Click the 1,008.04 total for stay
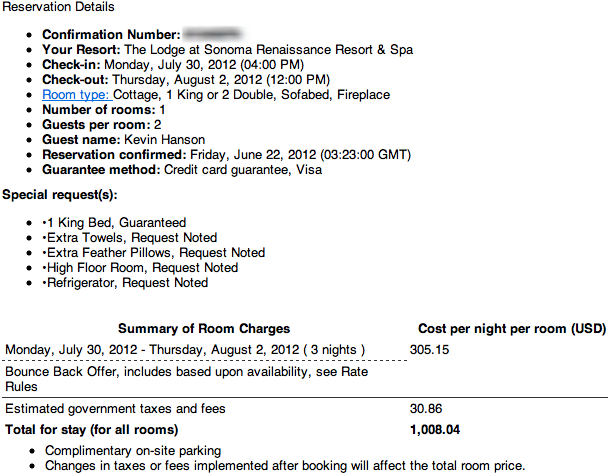The height and width of the screenshot is (474, 608). click(x=435, y=430)
